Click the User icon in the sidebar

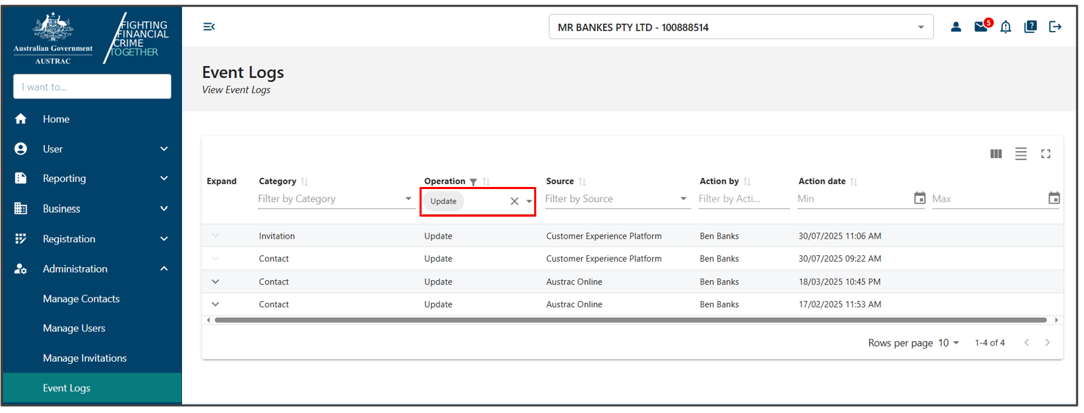pyautogui.click(x=21, y=149)
